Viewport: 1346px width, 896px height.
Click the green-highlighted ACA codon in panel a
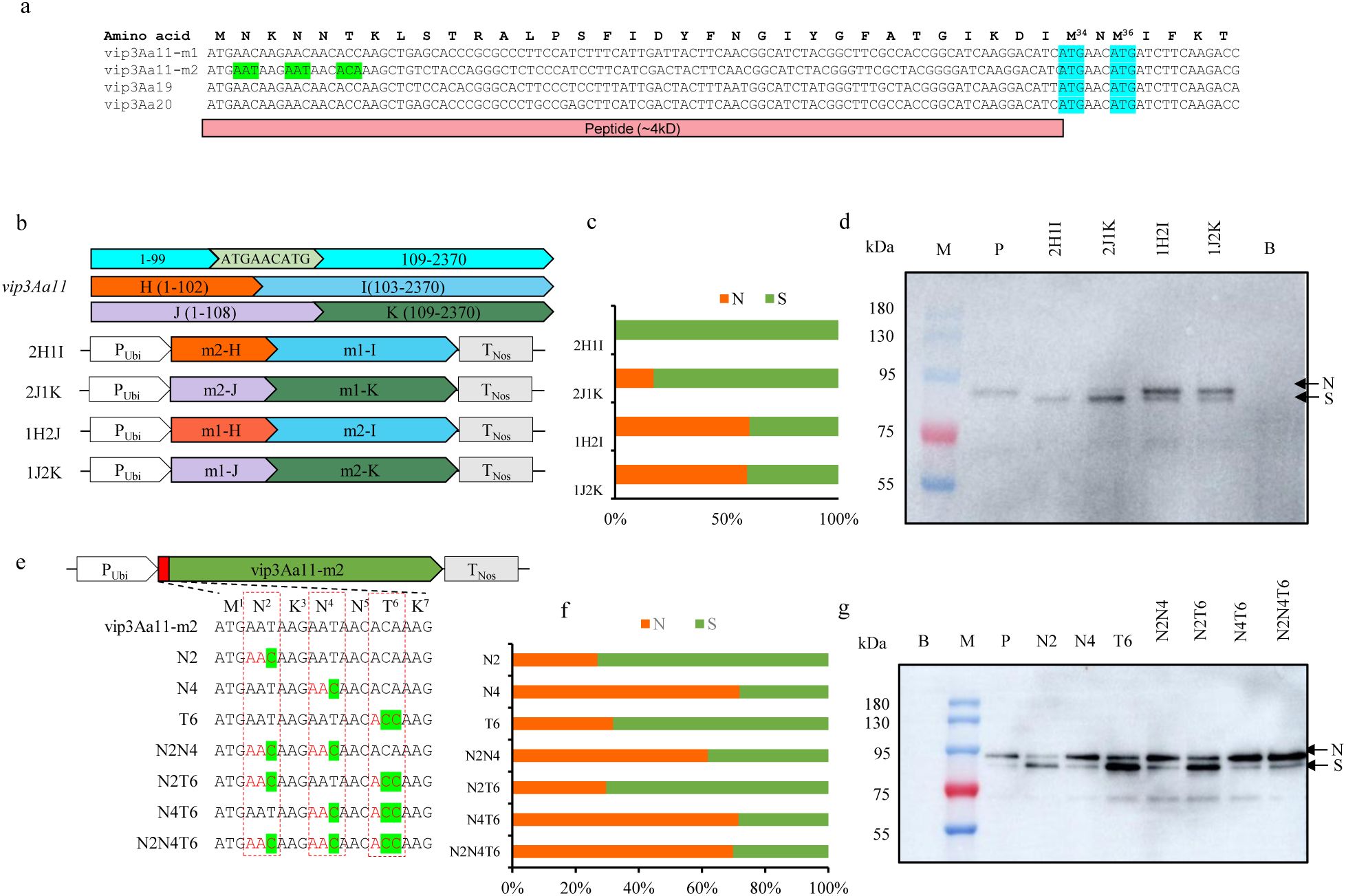point(349,70)
